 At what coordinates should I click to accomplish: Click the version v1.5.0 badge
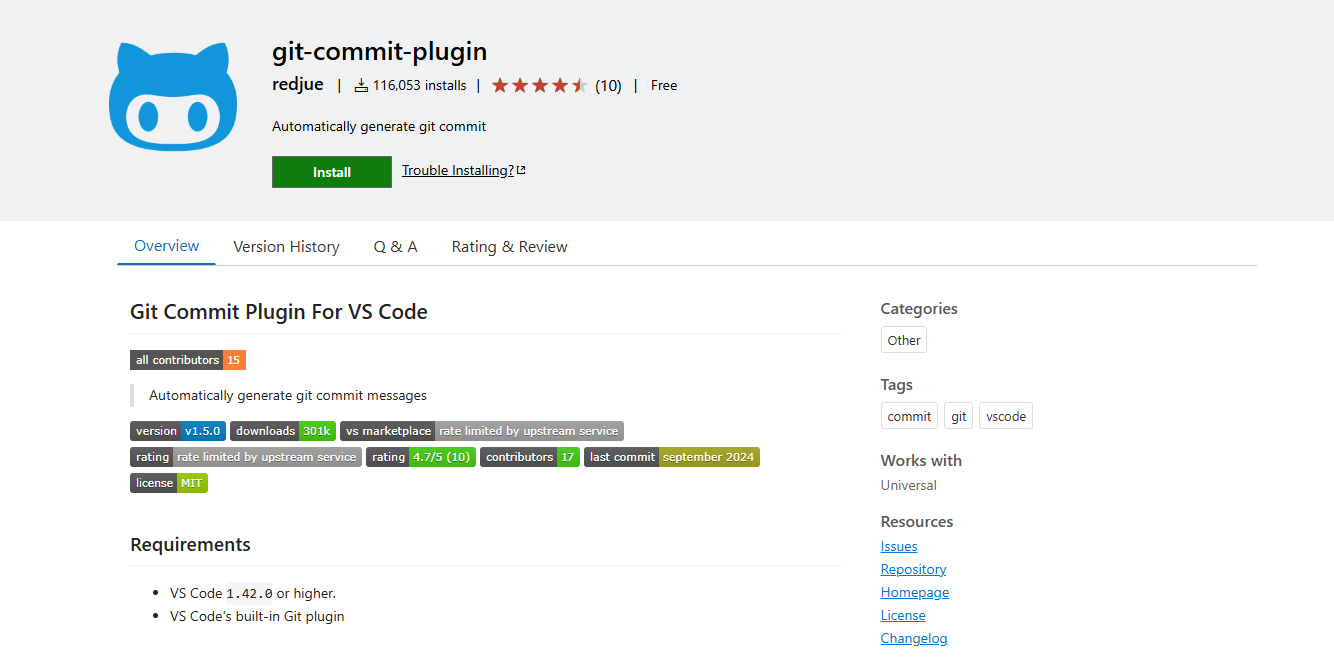tap(178, 431)
